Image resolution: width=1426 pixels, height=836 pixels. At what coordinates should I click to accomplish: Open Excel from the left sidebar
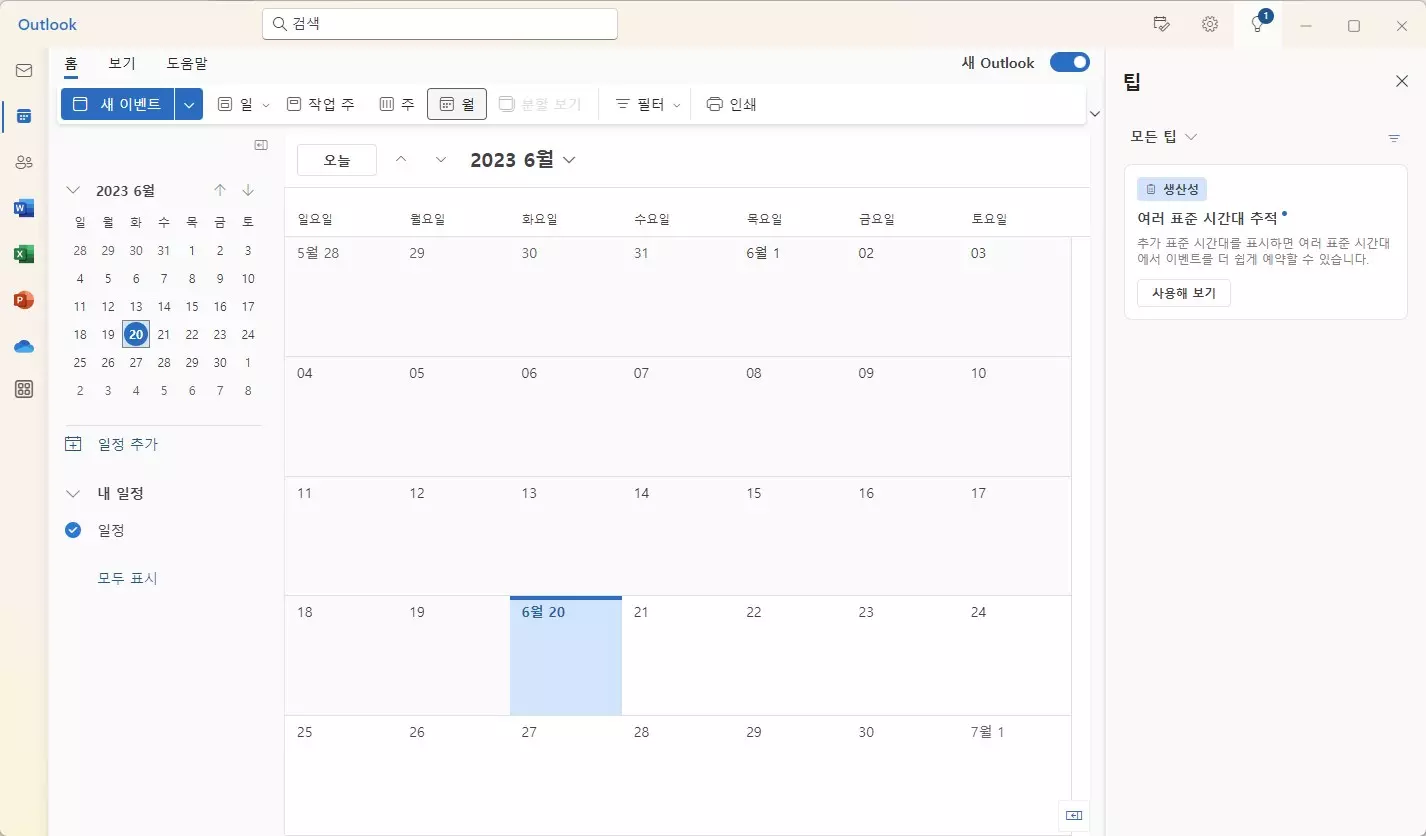pyautogui.click(x=23, y=253)
